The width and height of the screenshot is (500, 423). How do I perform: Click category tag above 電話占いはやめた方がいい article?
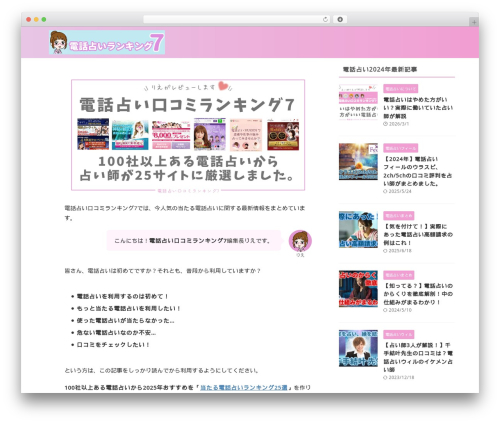(400, 89)
